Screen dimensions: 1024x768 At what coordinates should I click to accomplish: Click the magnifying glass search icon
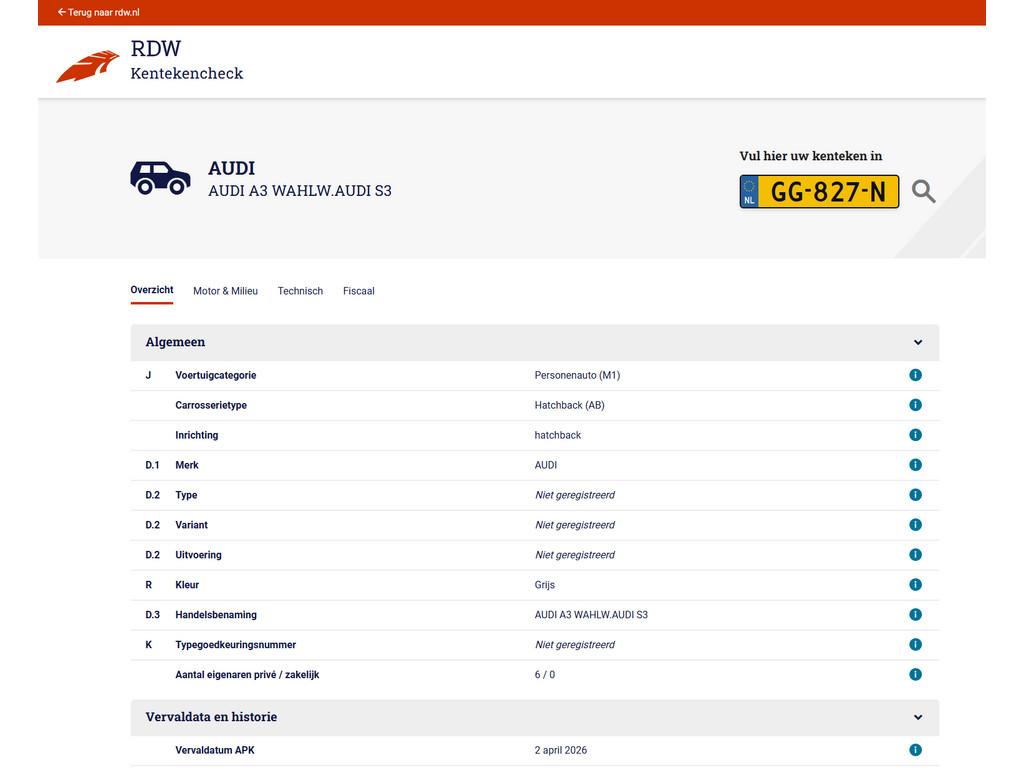(x=923, y=191)
